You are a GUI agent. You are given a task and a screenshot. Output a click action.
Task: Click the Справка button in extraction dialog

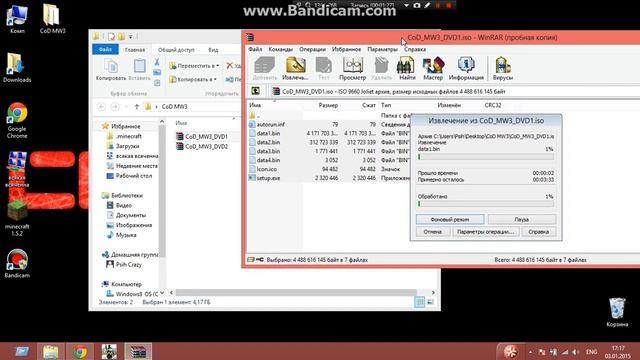(x=538, y=231)
